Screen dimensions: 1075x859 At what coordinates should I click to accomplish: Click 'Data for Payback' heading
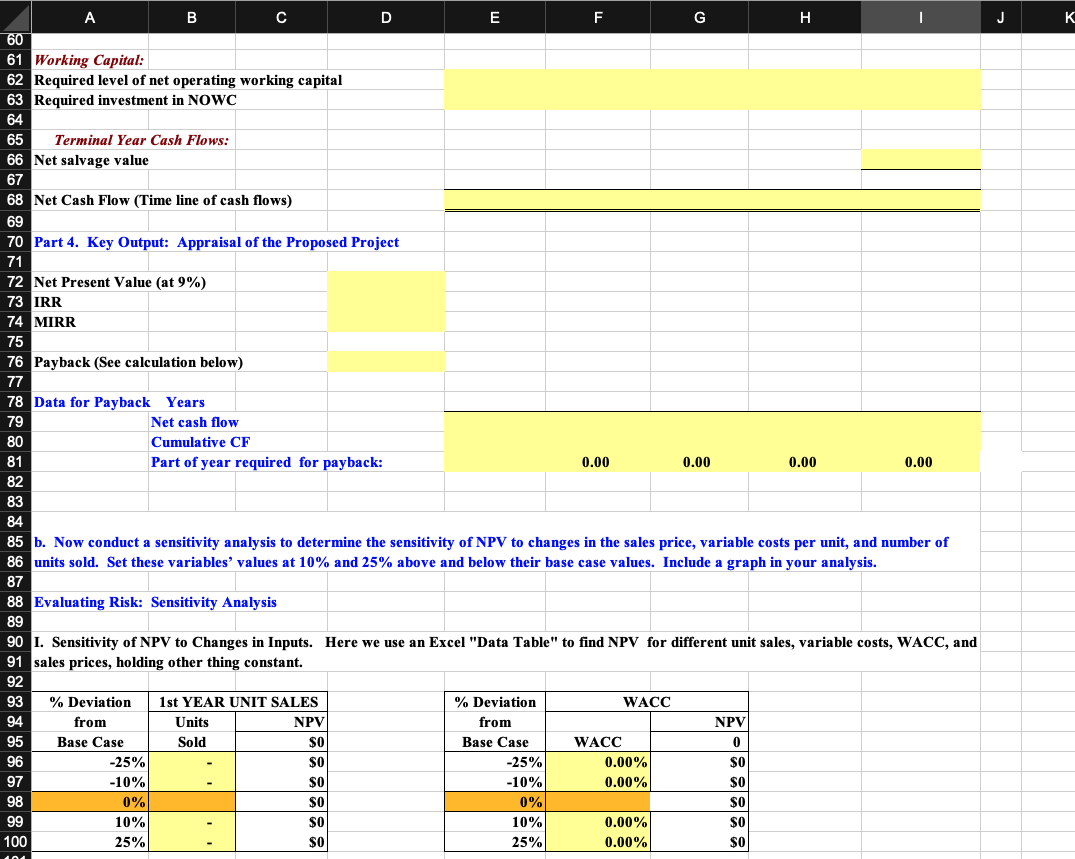(92, 402)
